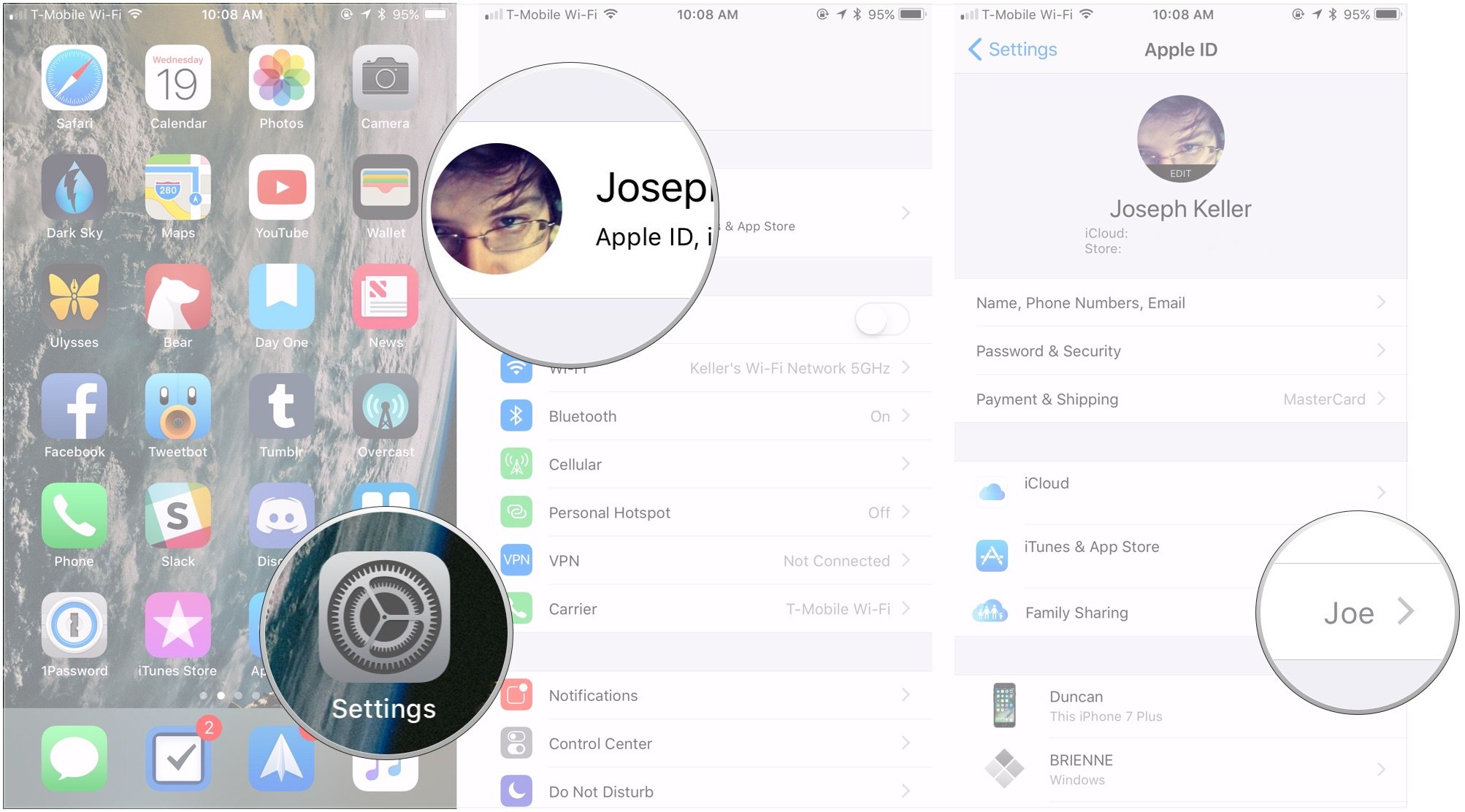
Task: Toggle the unnamed top Settings switch
Action: click(876, 319)
